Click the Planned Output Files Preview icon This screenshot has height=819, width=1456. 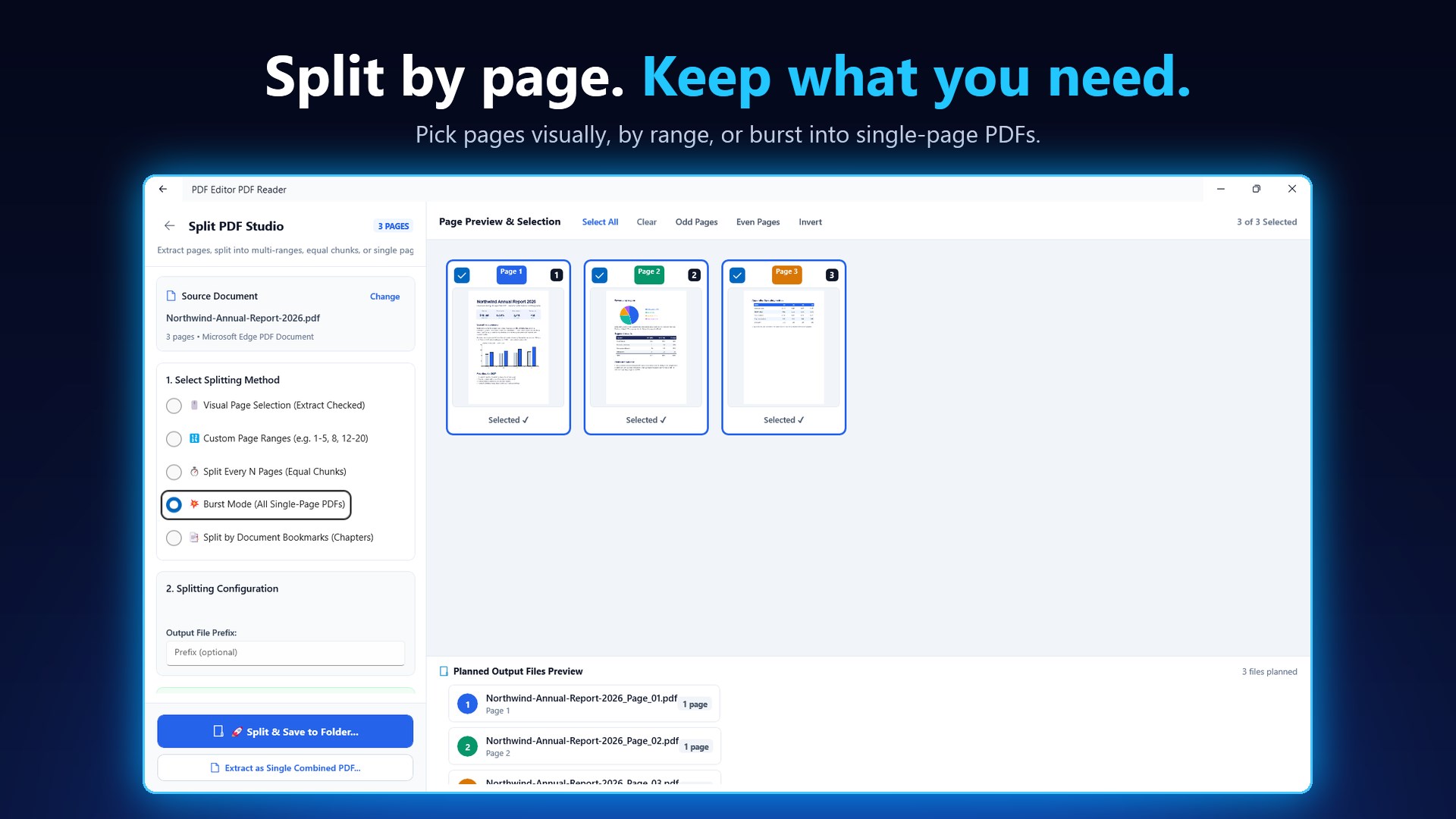pyautogui.click(x=444, y=672)
